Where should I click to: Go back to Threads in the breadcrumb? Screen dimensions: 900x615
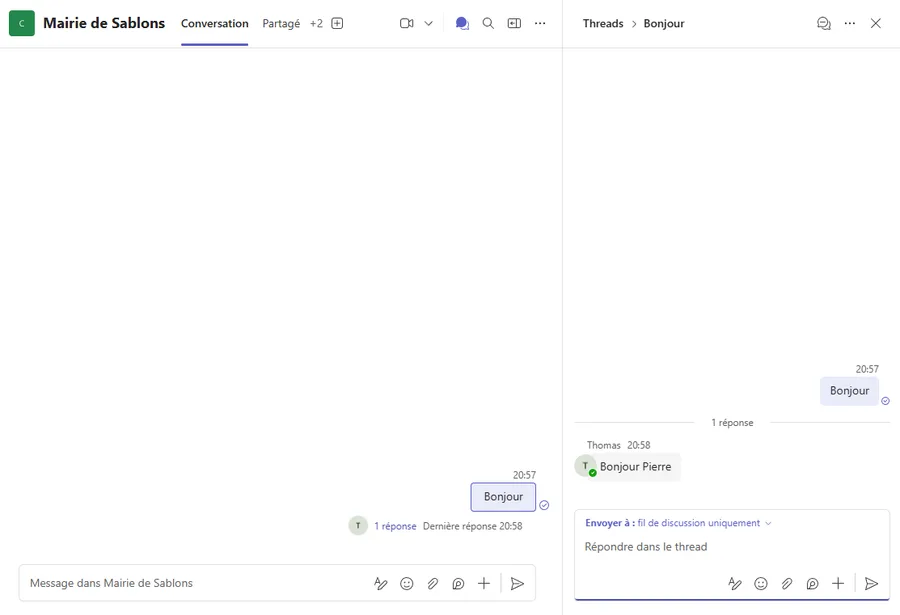(603, 24)
